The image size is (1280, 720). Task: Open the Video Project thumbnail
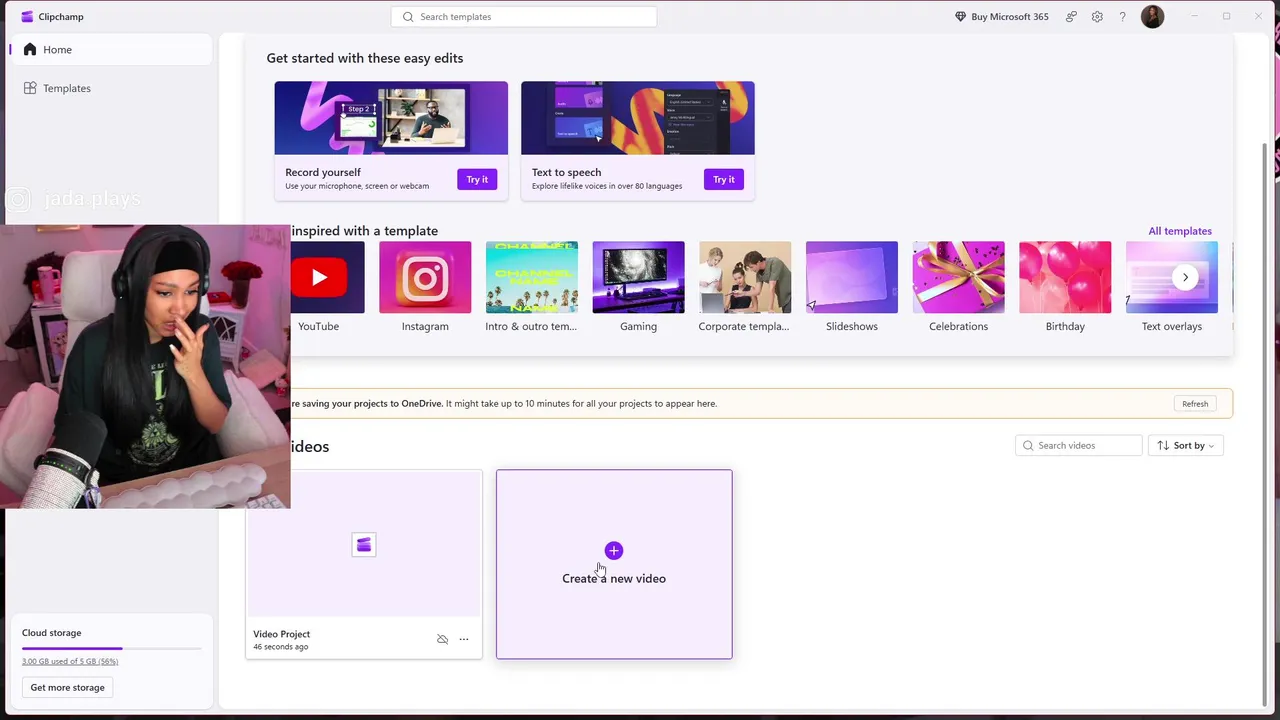click(x=364, y=544)
